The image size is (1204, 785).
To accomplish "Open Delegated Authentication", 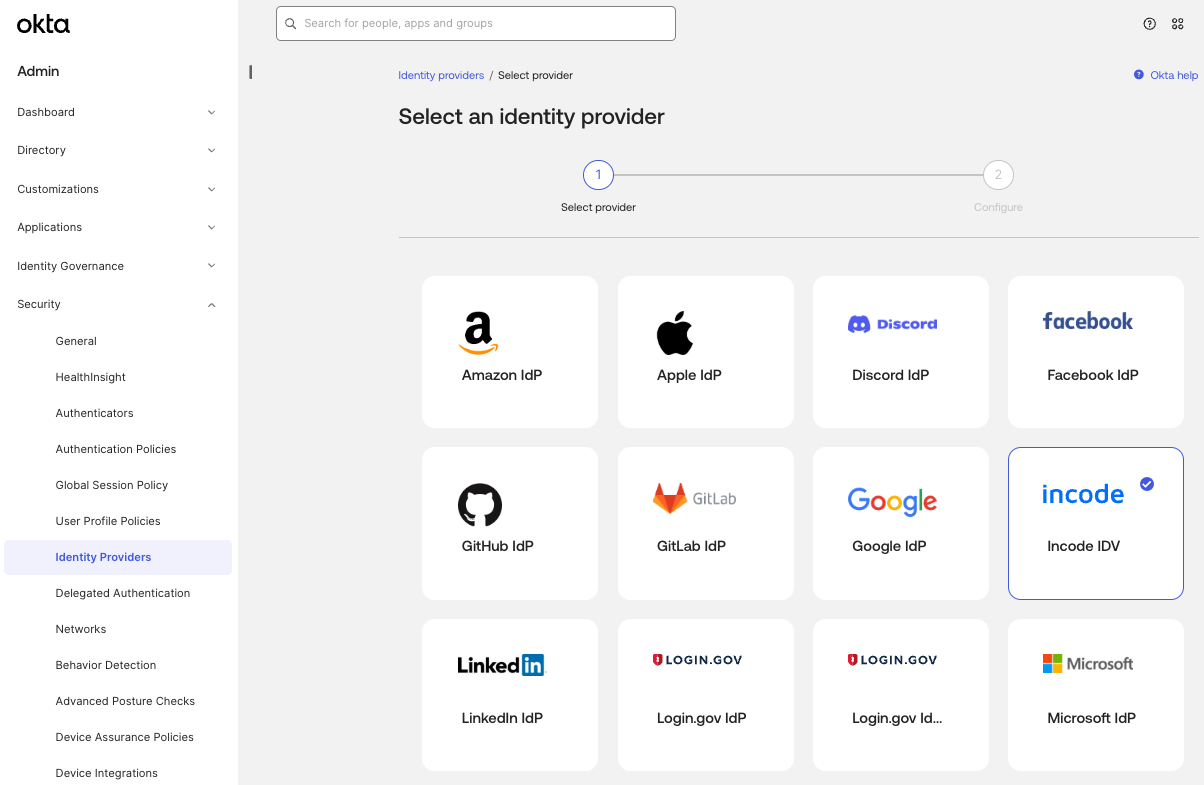I will (x=123, y=593).
